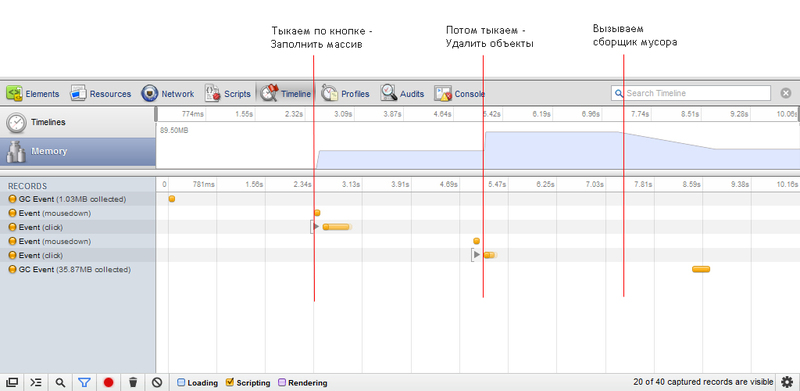This screenshot has height=391, width=800.
Task: Open the Elements panel
Action: click(x=33, y=94)
